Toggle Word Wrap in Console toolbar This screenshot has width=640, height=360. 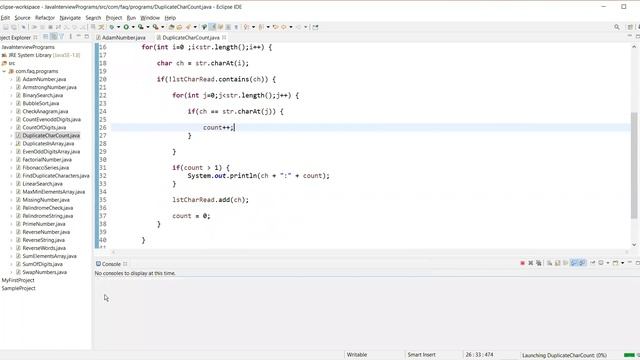click(565, 263)
